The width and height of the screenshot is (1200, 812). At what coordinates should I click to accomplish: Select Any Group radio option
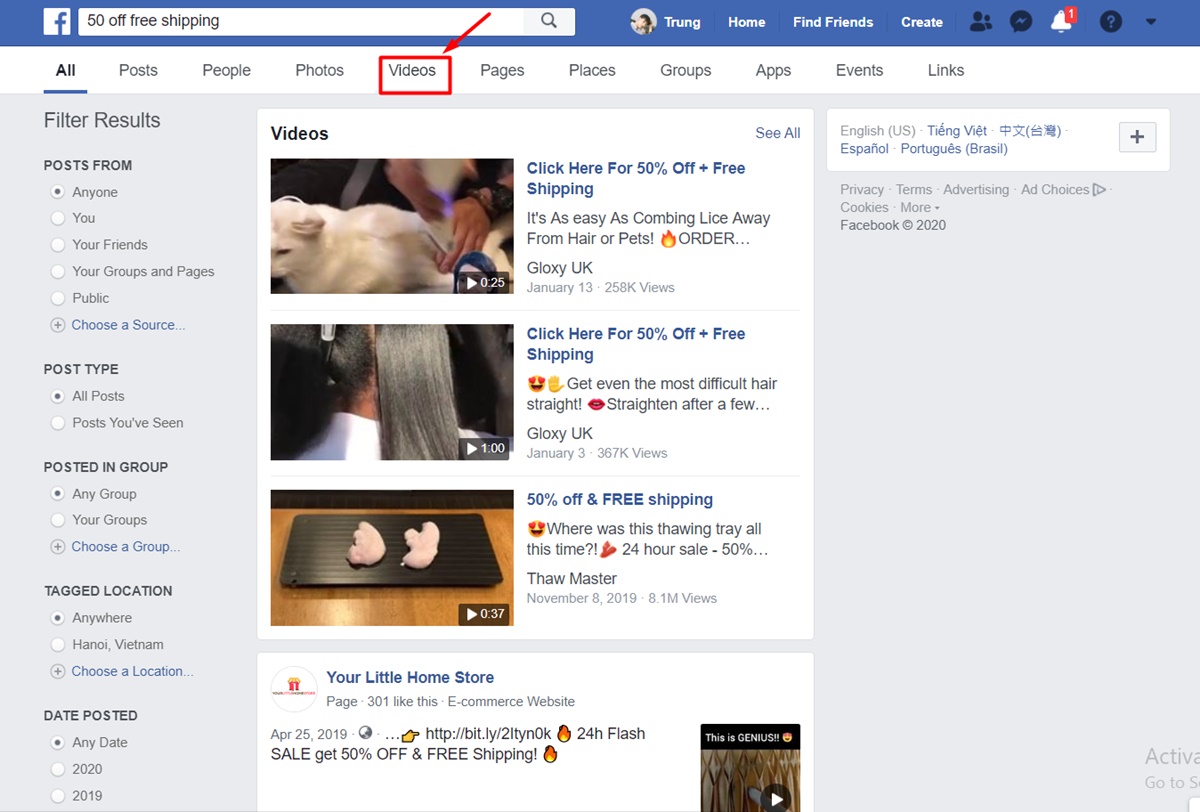(x=58, y=494)
